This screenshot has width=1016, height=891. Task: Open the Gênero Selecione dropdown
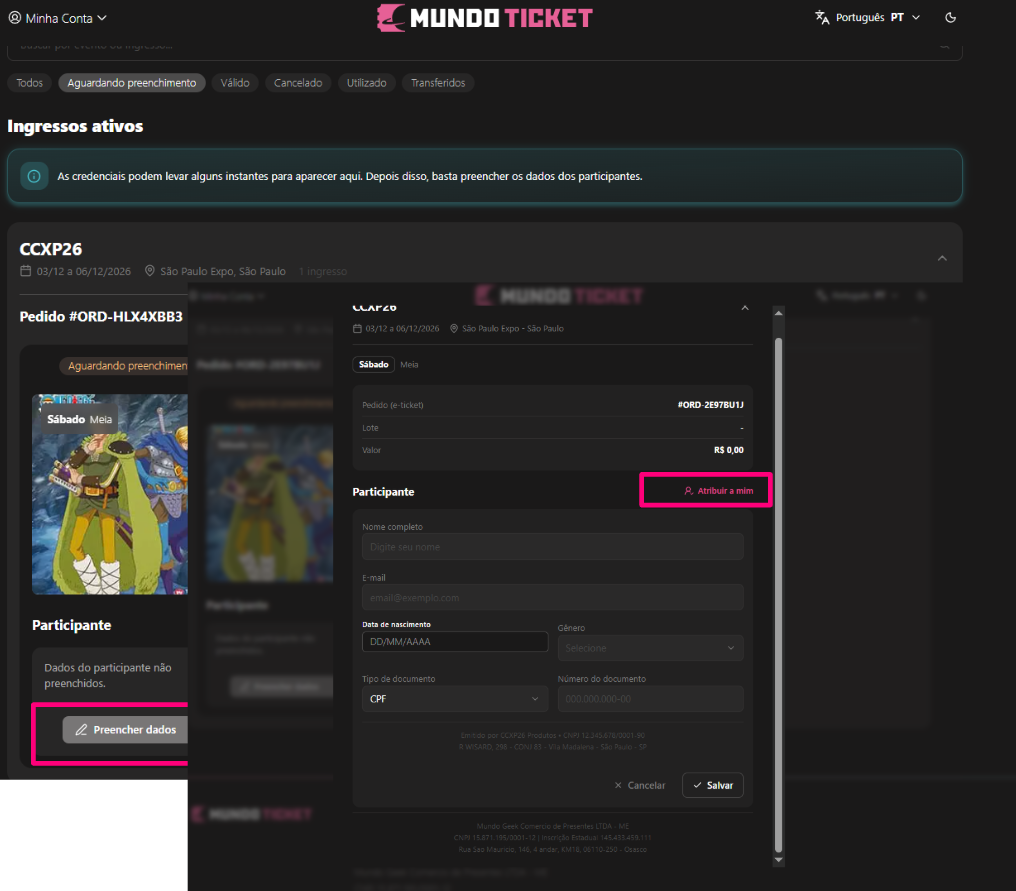coord(651,648)
